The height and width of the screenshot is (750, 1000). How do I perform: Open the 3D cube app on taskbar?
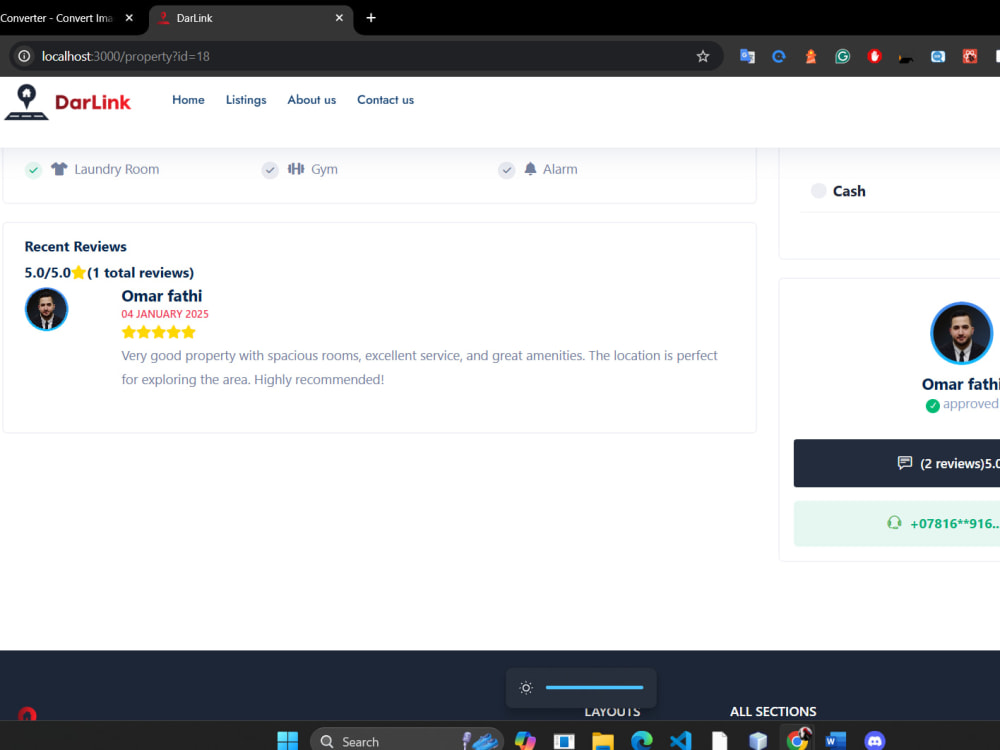[758, 740]
